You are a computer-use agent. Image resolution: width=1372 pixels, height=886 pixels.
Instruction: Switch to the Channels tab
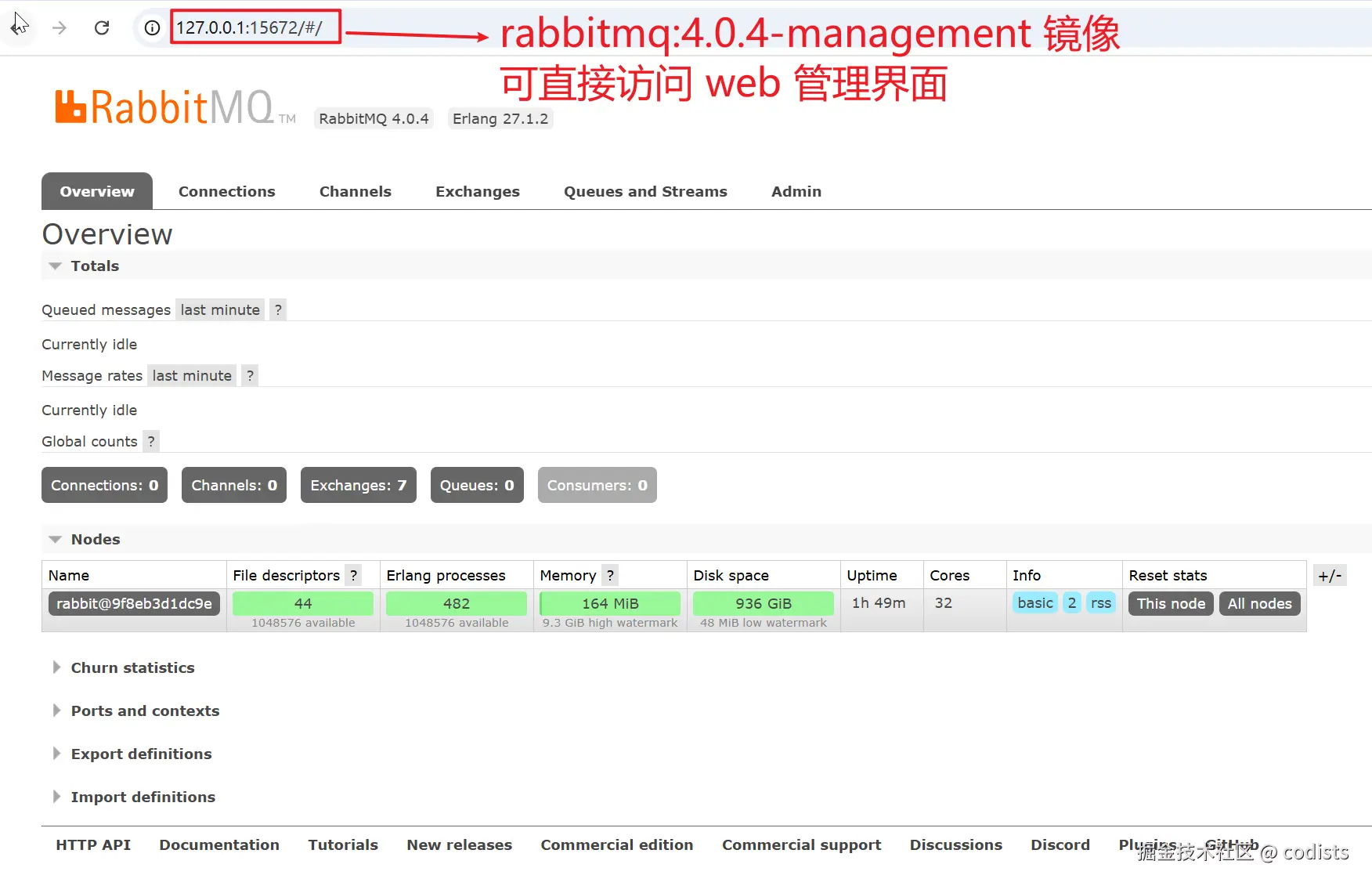coord(356,192)
